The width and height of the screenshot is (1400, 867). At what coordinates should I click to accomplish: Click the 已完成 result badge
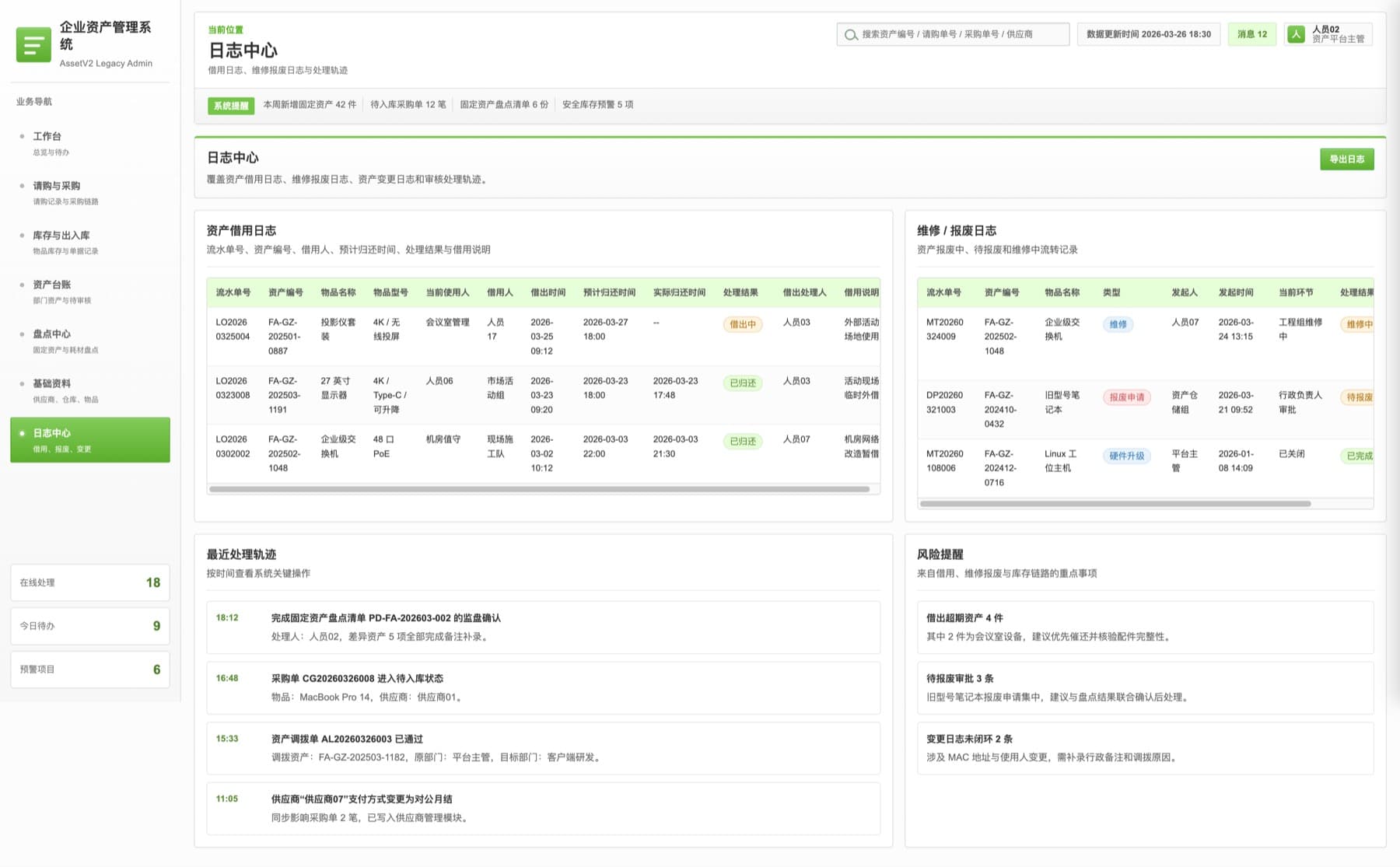[1358, 456]
